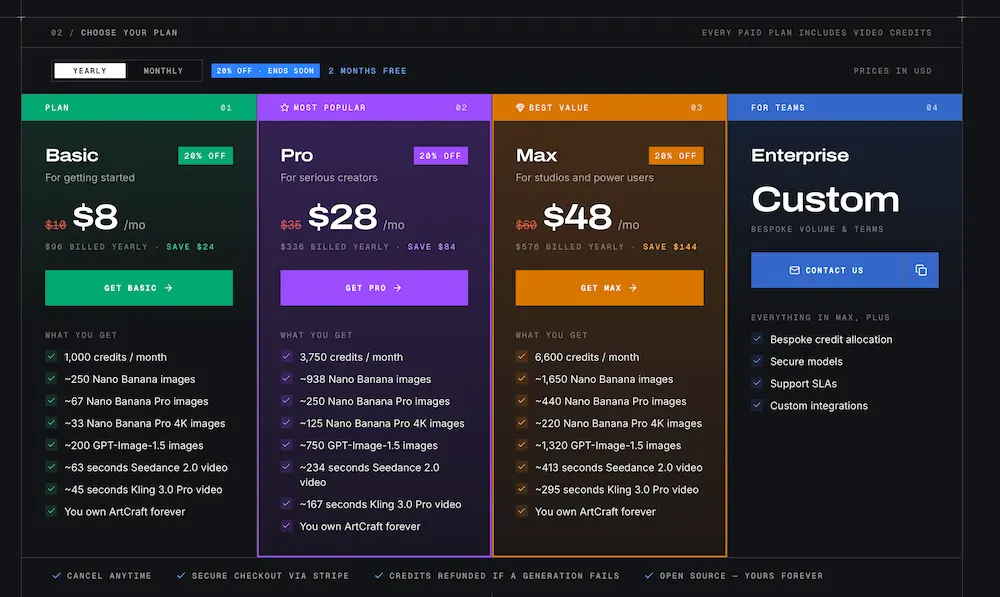Select the PLAN 01 header tab
This screenshot has width=1000, height=597.
pyautogui.click(x=139, y=108)
